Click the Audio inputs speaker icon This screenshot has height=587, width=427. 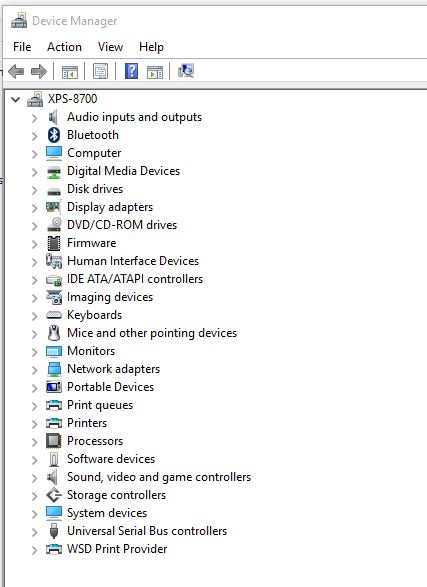pyautogui.click(x=54, y=117)
